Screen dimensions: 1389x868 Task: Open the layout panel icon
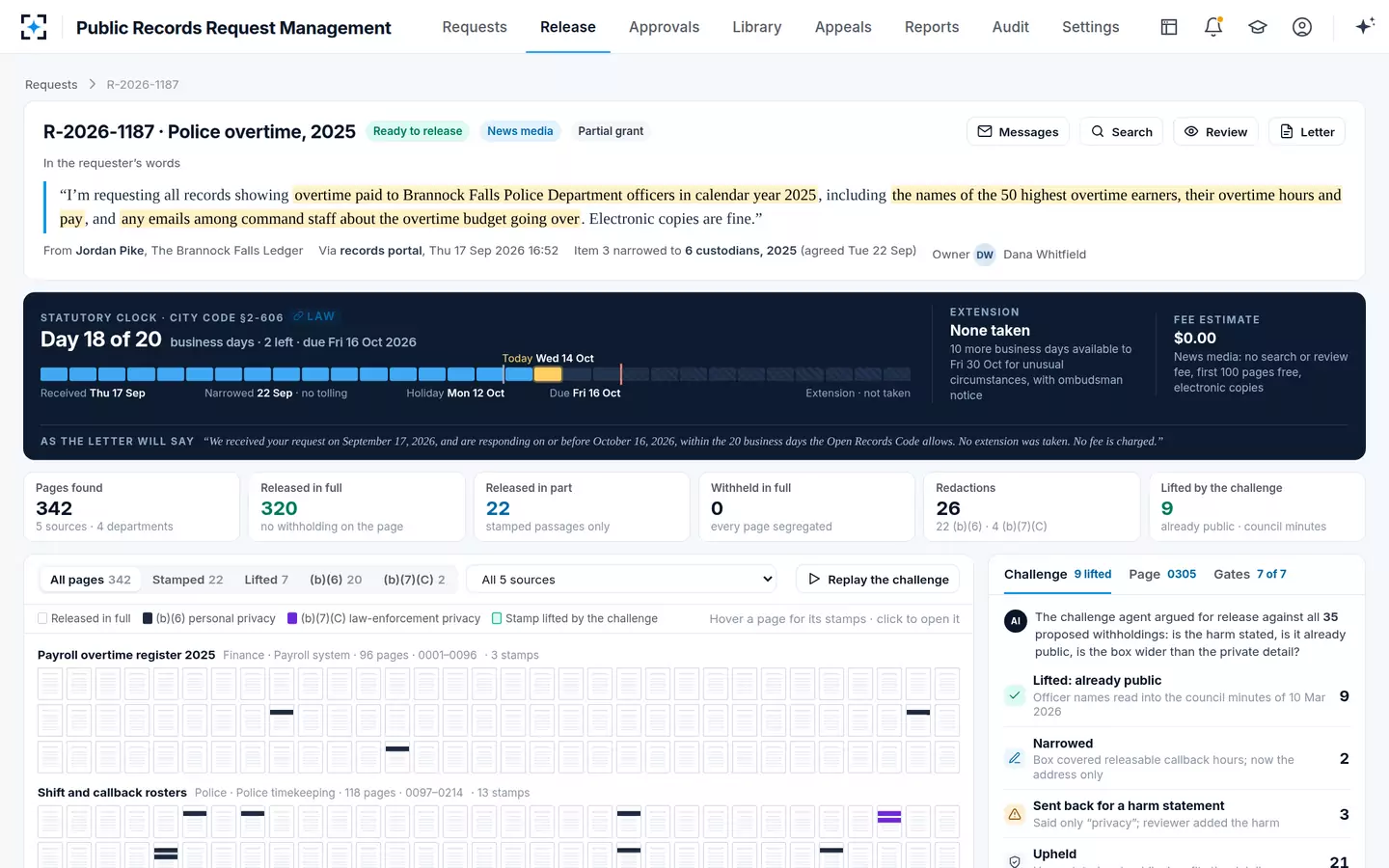click(1169, 27)
